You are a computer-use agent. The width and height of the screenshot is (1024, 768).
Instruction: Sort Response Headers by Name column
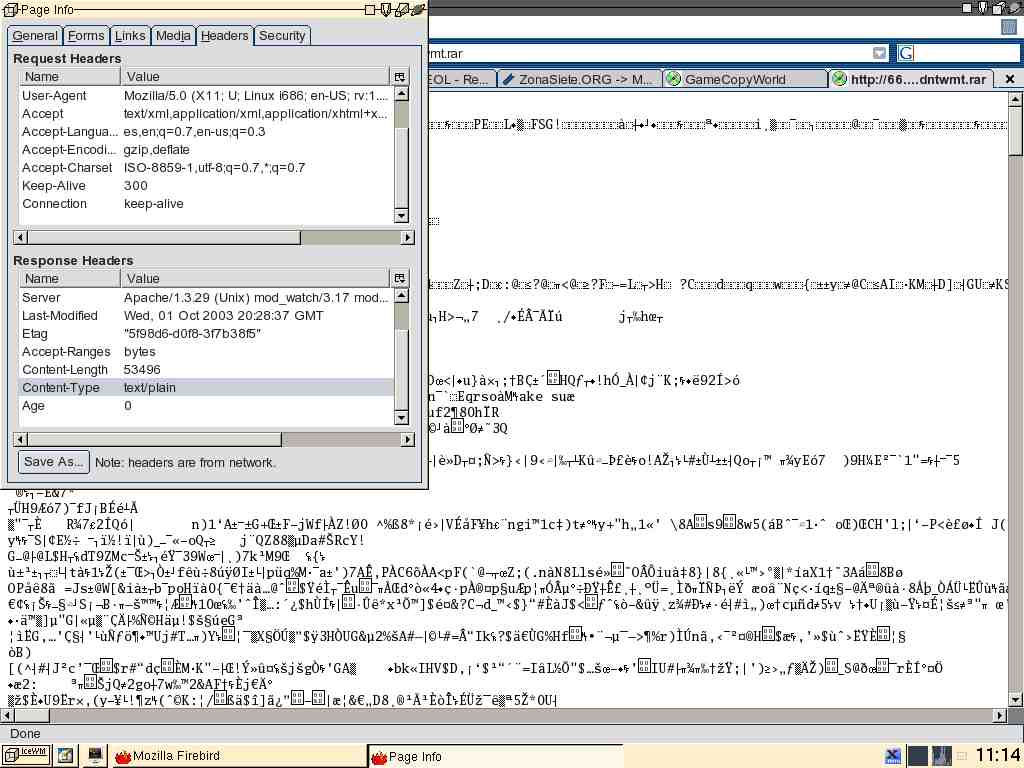point(69,278)
